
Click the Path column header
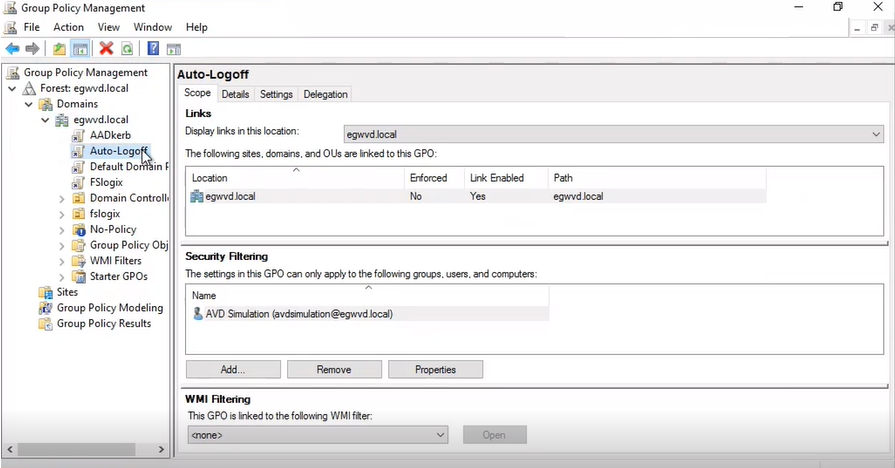point(657,178)
